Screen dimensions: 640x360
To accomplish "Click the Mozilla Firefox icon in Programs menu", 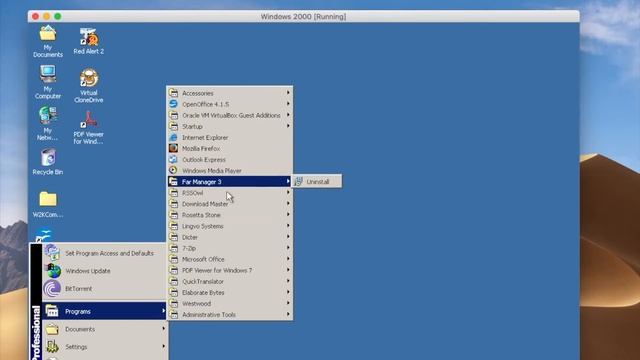I will click(173, 149).
